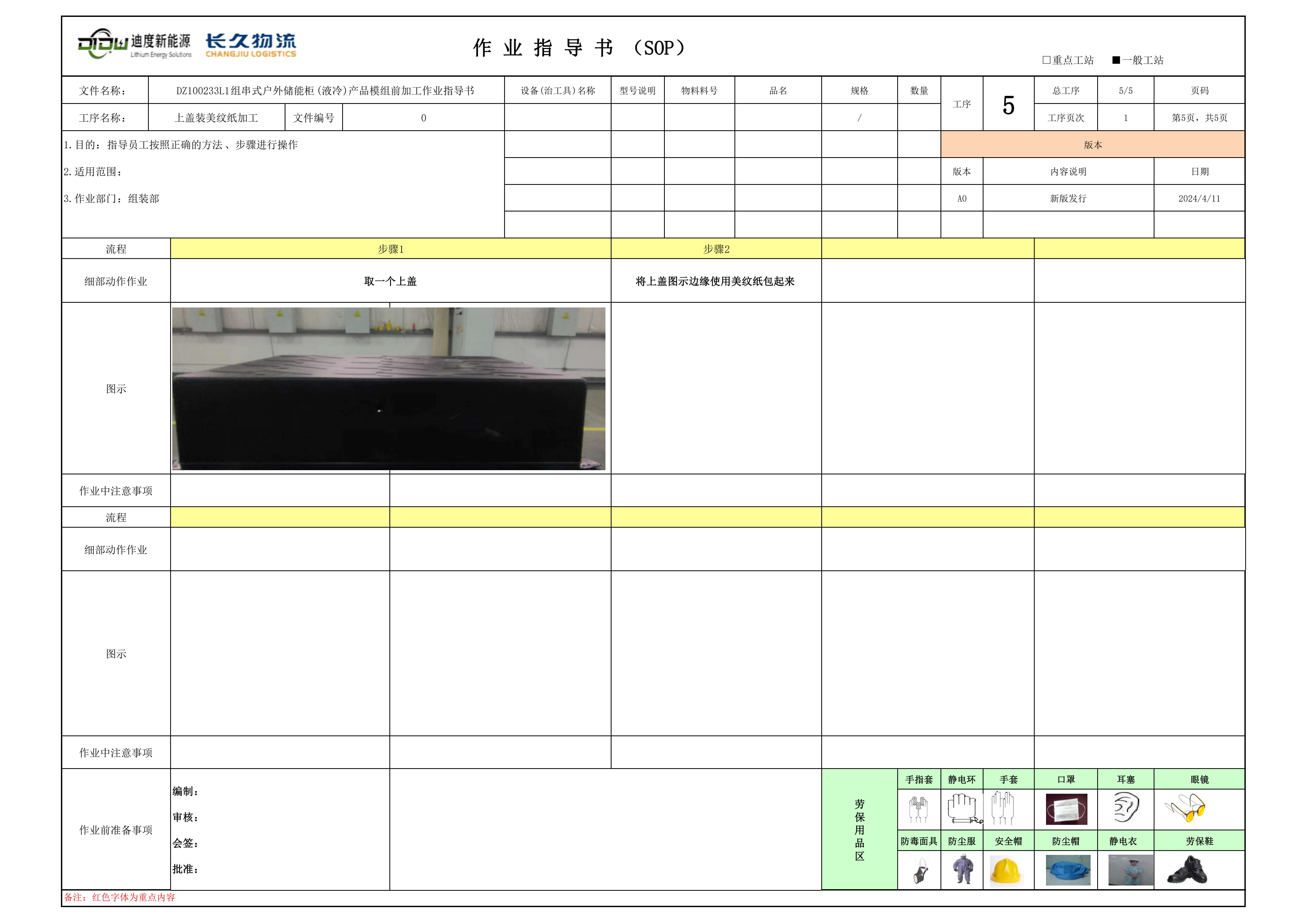1308x924 pixels.
Task: Click the red 备注 footnote text
Action: [120, 897]
